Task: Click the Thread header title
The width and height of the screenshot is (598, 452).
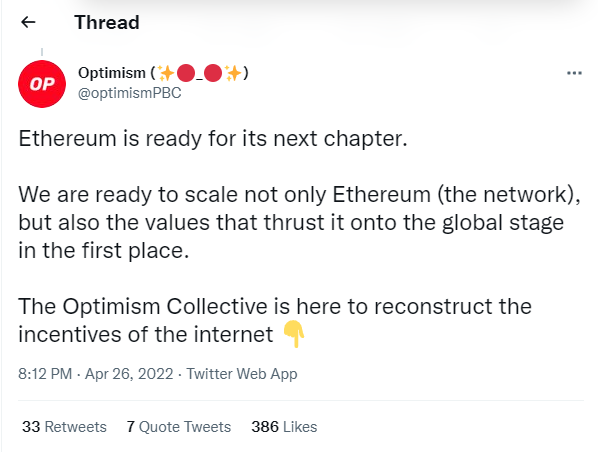Action: [x=107, y=23]
